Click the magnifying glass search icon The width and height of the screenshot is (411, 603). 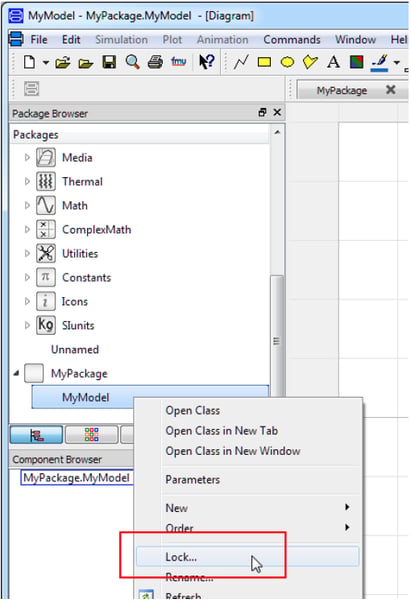tap(132, 62)
